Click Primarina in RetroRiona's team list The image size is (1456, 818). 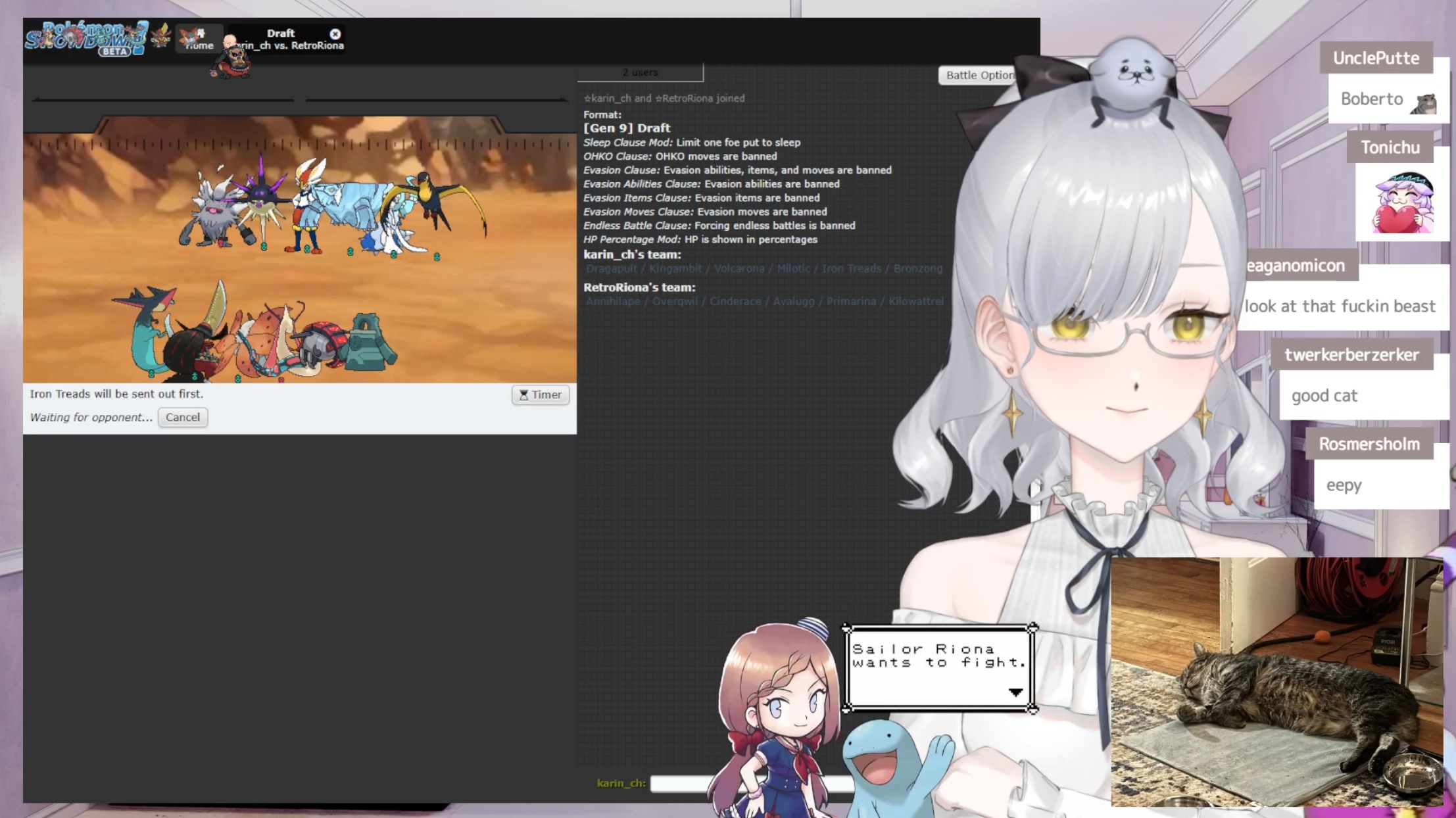tap(850, 301)
